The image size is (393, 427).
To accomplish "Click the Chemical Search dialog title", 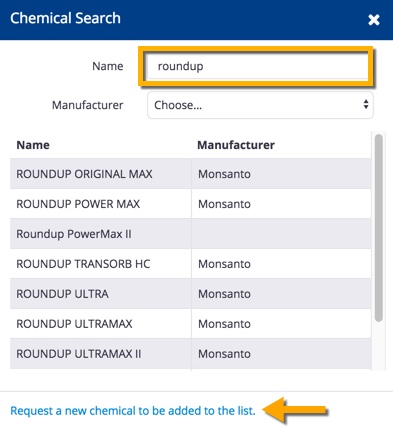I will (x=65, y=18).
